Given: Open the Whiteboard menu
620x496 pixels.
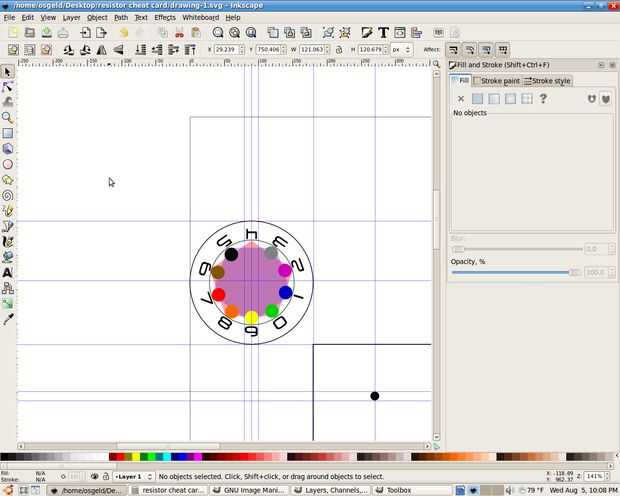Looking at the screenshot, I should pyautogui.click(x=200, y=17).
